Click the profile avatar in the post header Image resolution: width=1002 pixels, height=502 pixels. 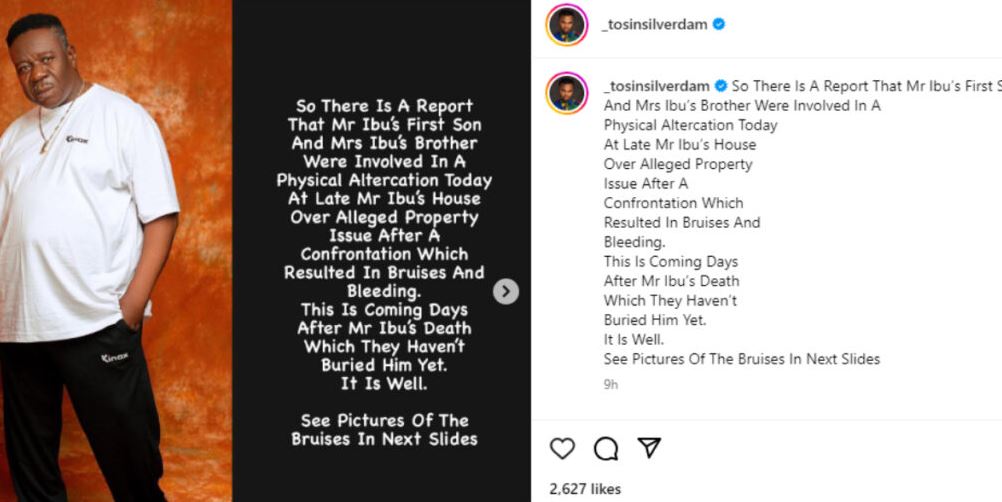tap(566, 24)
